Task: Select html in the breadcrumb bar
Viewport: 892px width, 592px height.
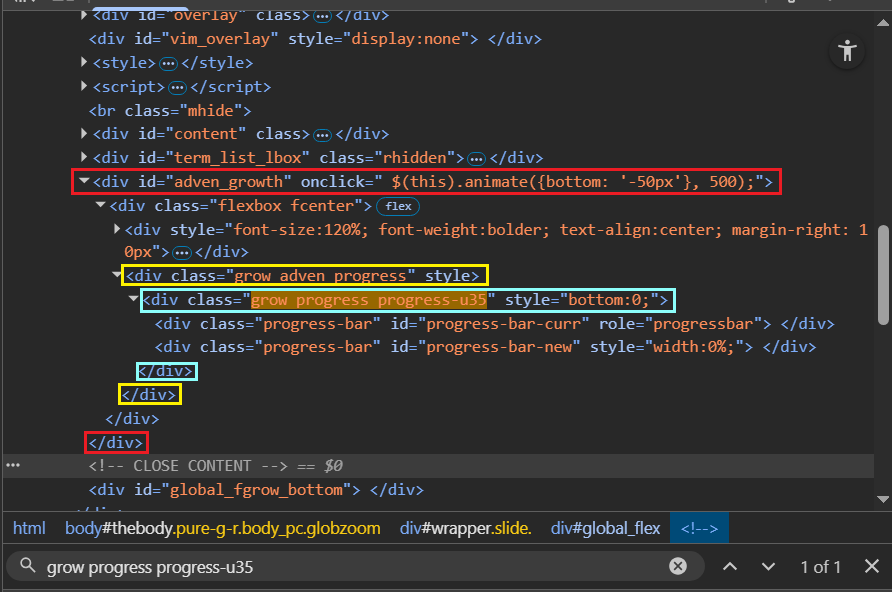Action: [29, 528]
